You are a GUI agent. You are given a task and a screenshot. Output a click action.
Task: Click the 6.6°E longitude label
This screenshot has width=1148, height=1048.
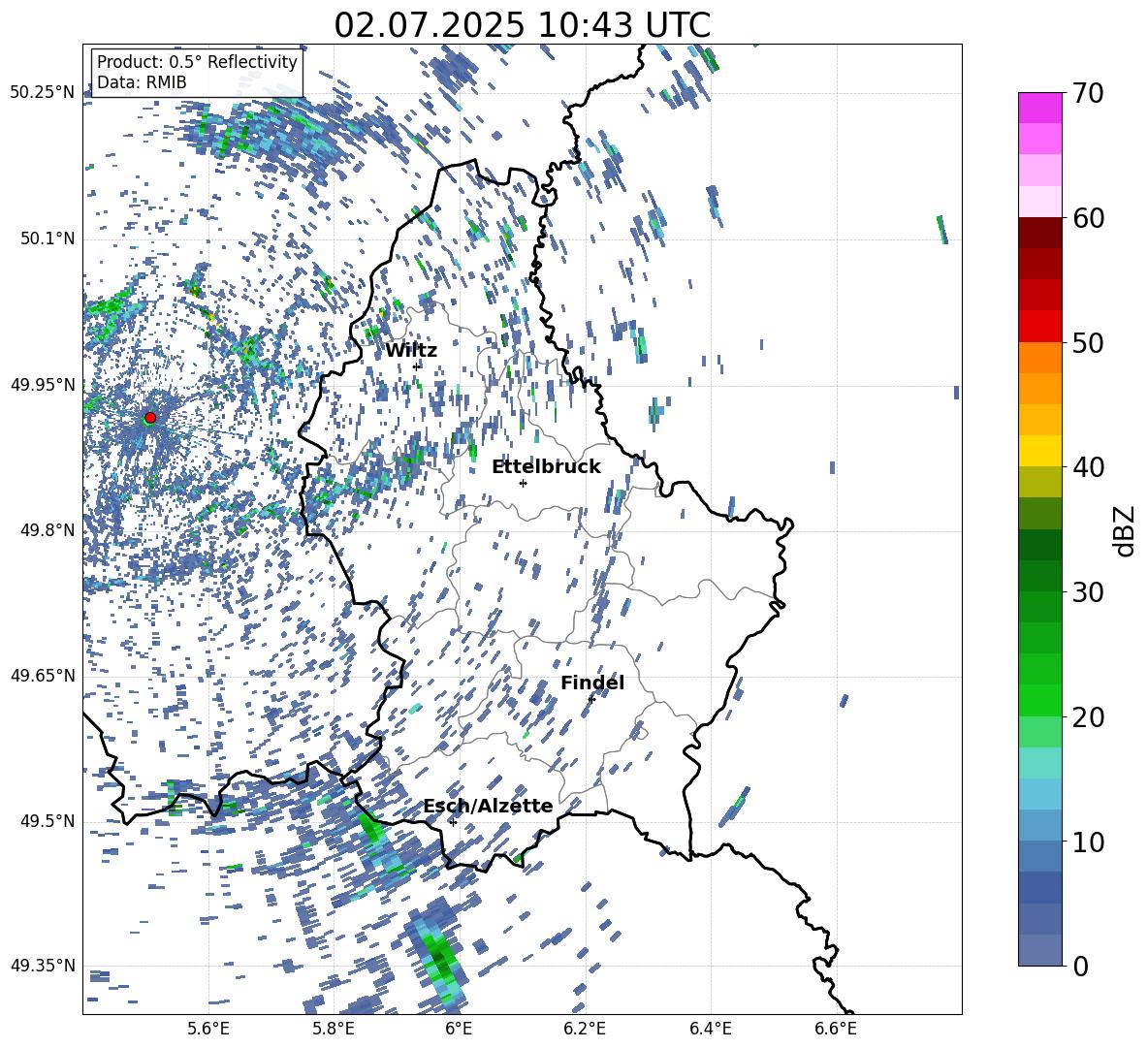(x=836, y=1029)
